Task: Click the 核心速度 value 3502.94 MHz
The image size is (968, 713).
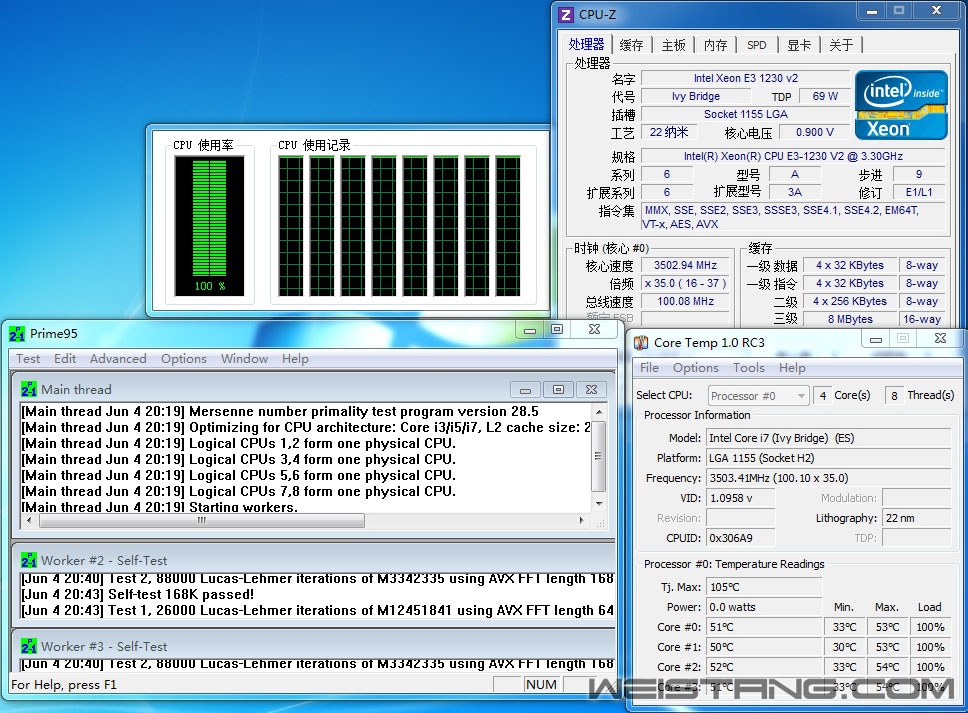Action: point(685,265)
